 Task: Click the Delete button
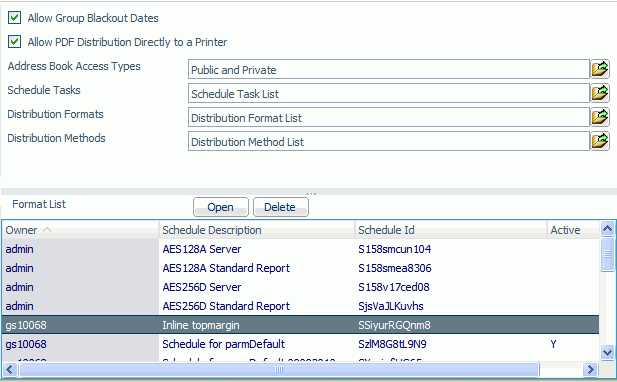(281, 207)
